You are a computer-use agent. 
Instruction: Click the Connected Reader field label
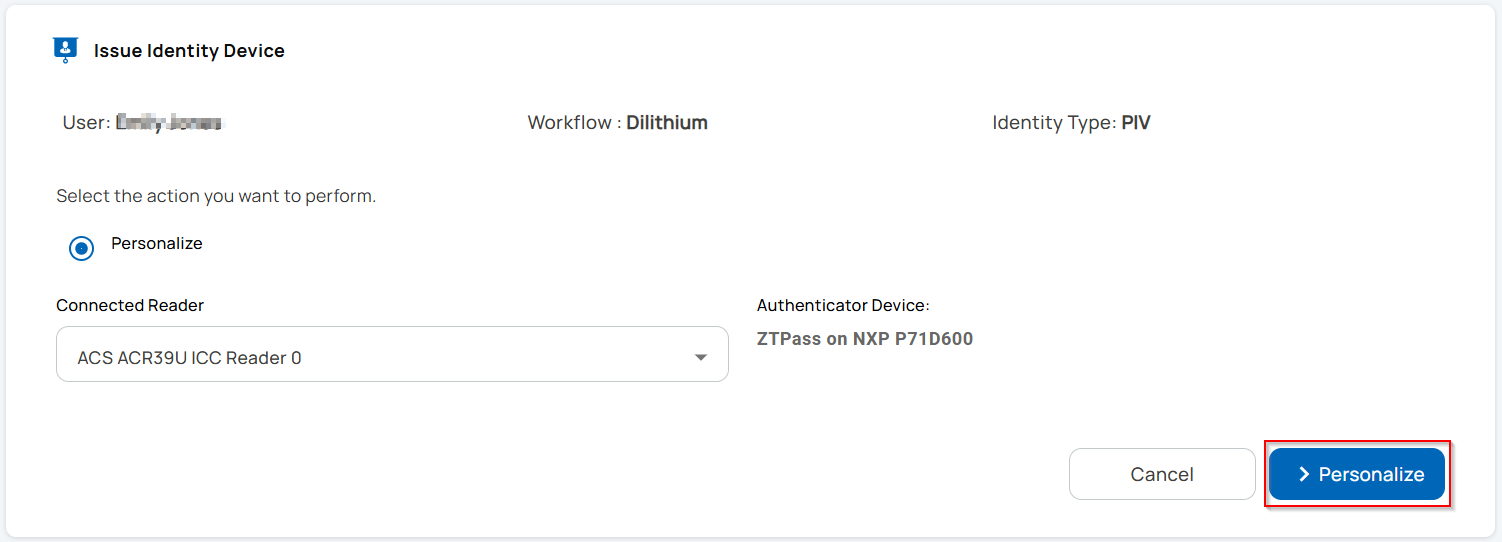[130, 305]
